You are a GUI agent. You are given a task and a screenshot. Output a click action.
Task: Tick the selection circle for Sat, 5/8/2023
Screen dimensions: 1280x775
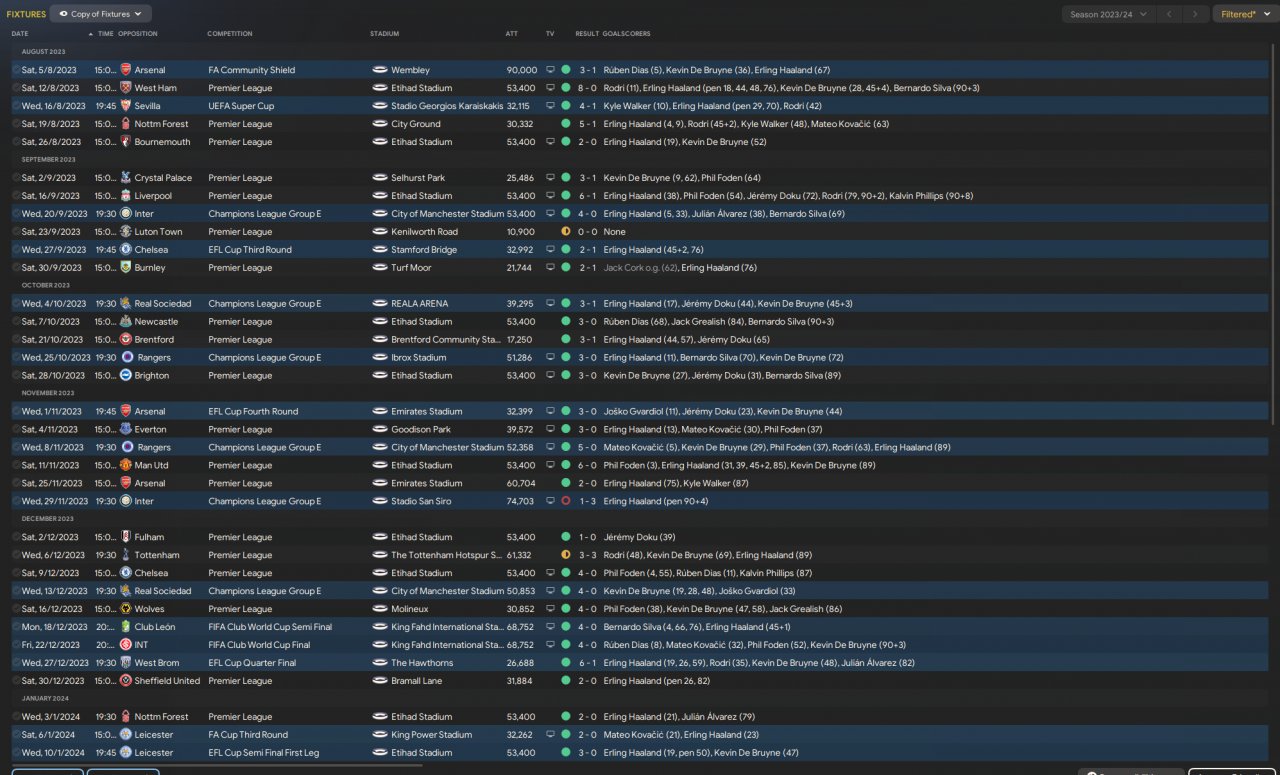pyautogui.click(x=16, y=70)
